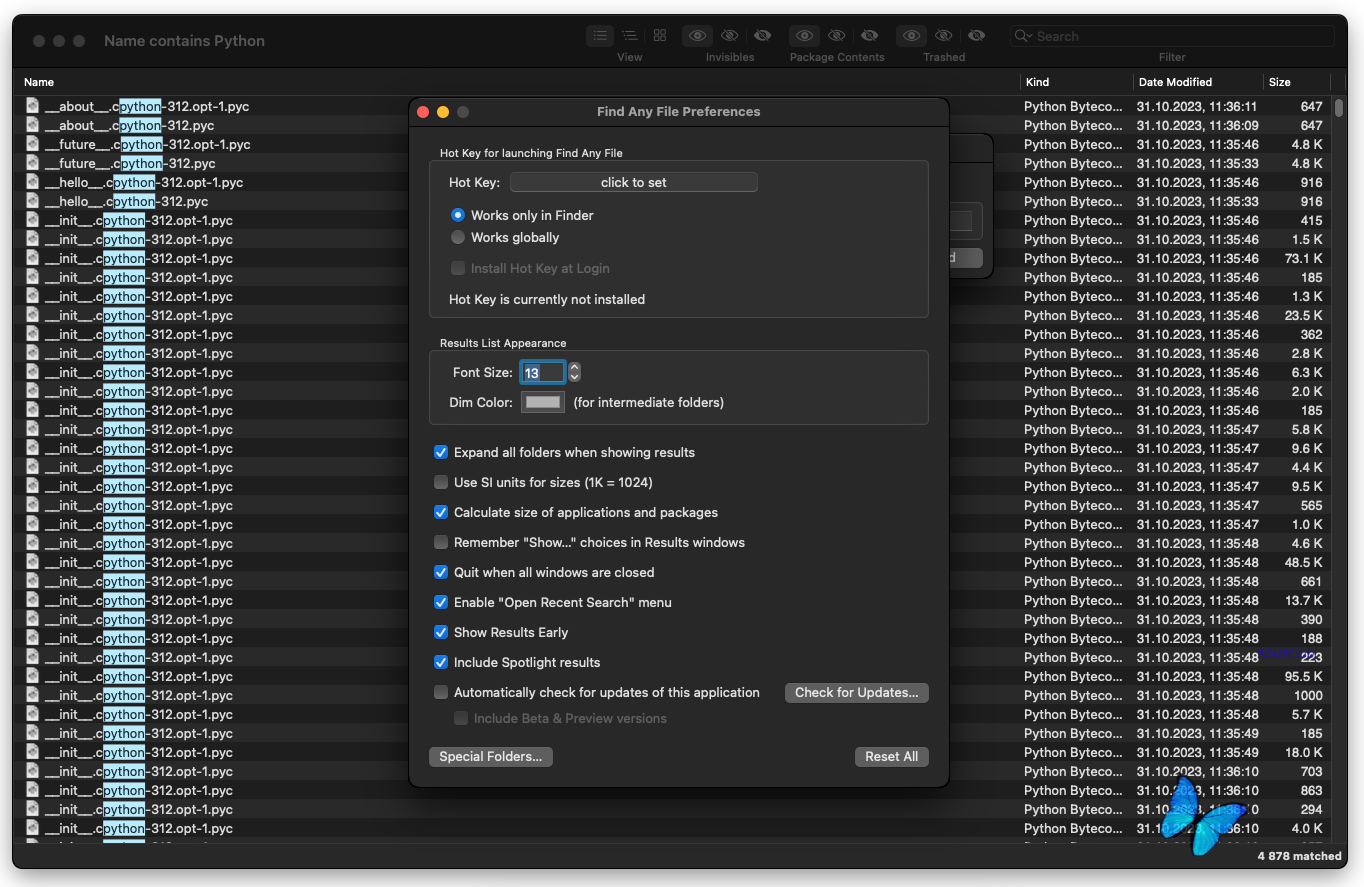Toggle "Calculate size of applications and packages"

(x=441, y=512)
